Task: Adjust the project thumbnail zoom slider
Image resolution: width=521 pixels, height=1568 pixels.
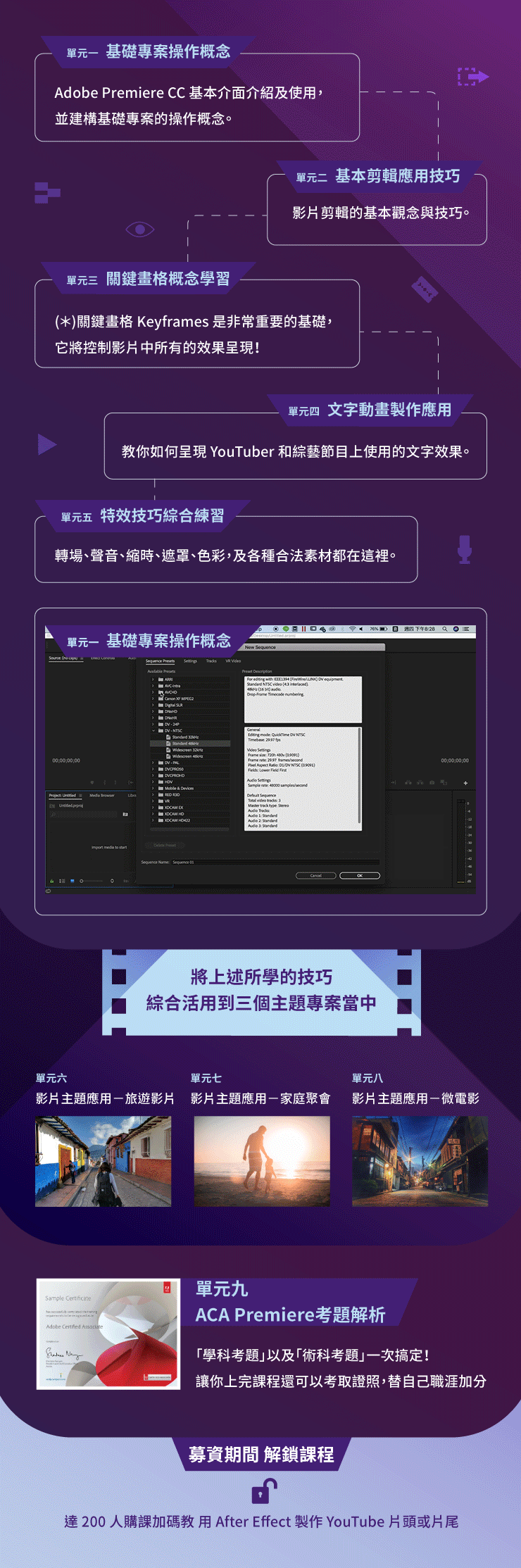Action: point(92,881)
